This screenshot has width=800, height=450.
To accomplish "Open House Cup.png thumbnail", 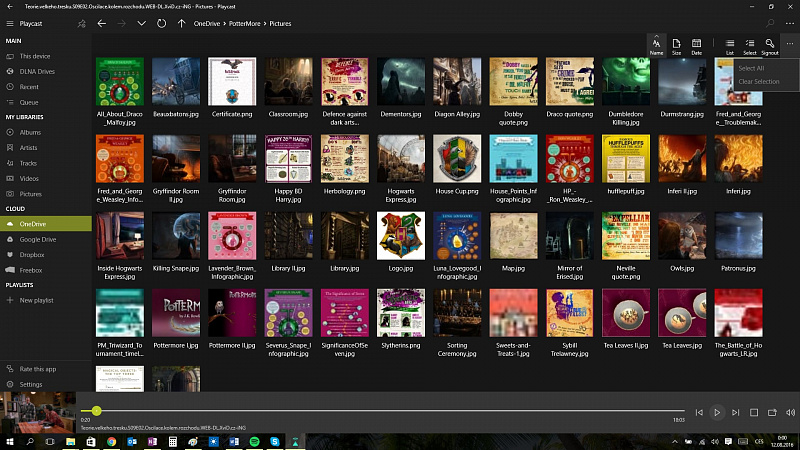I will click(x=457, y=159).
